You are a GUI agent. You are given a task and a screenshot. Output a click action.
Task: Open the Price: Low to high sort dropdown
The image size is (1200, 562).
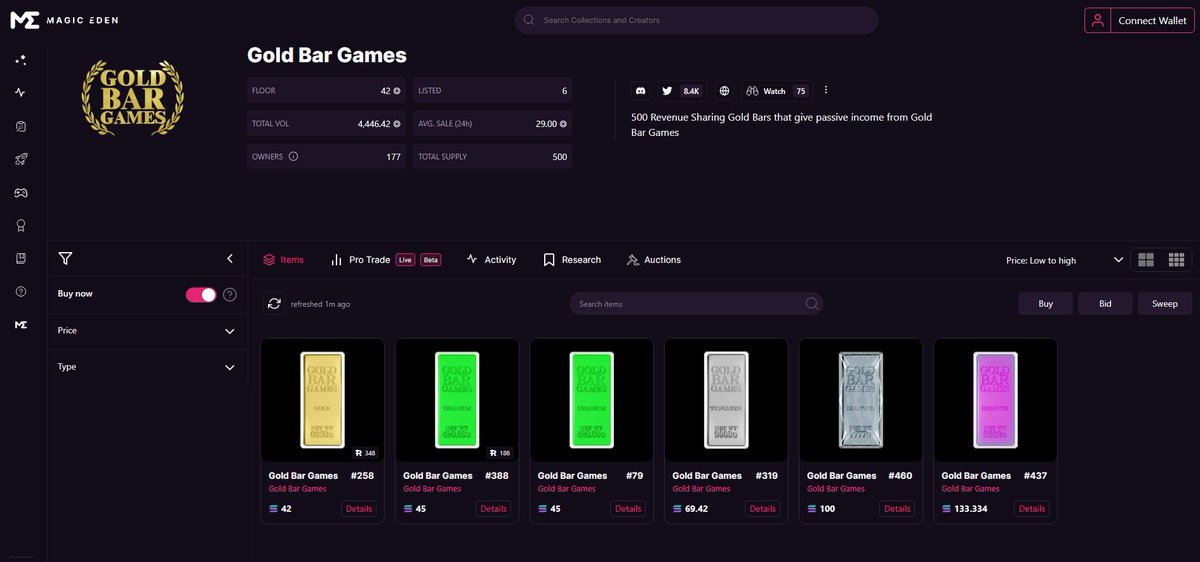1064,260
